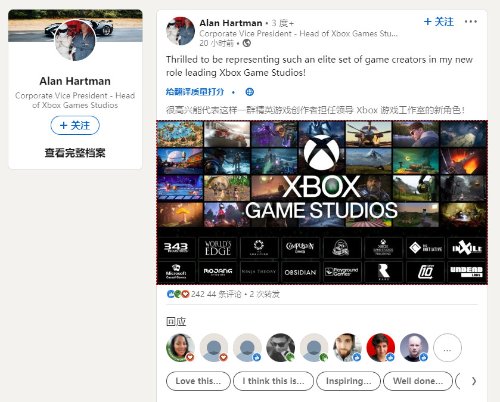The height and width of the screenshot is (402, 500).
Task: Click the globe icon next to translation rating
Action: point(250,92)
